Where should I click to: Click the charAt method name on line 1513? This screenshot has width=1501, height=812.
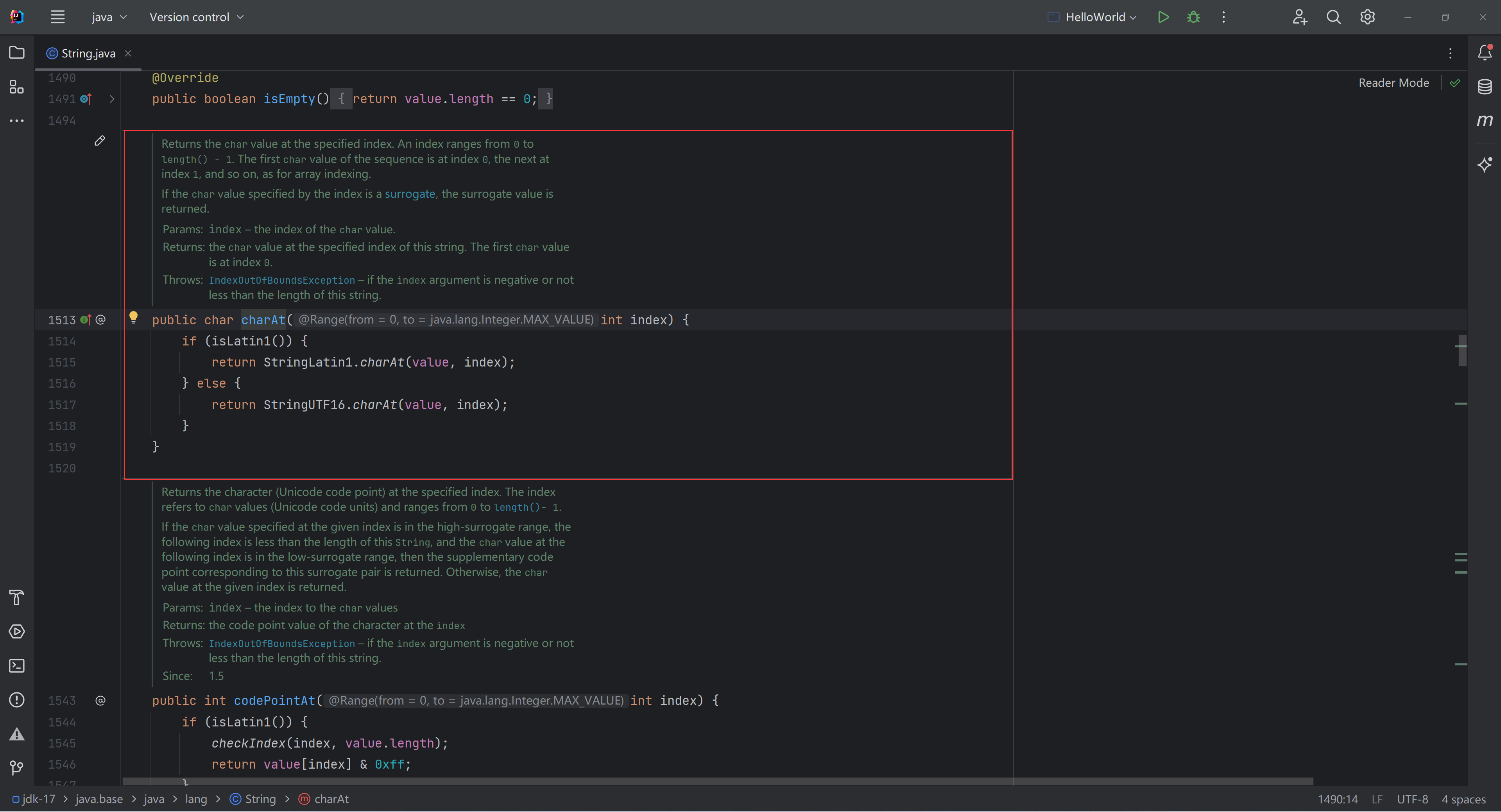tap(263, 320)
